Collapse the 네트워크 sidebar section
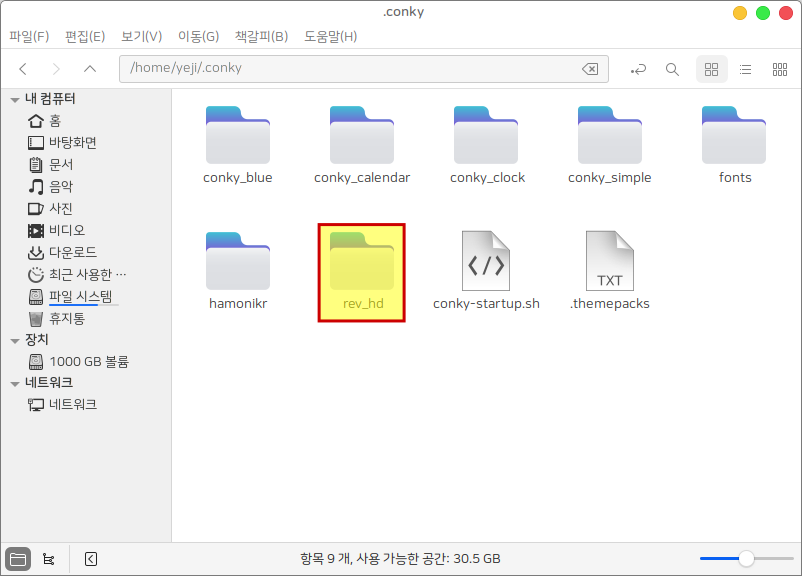Screen dimensions: 802x576 pos(14,383)
